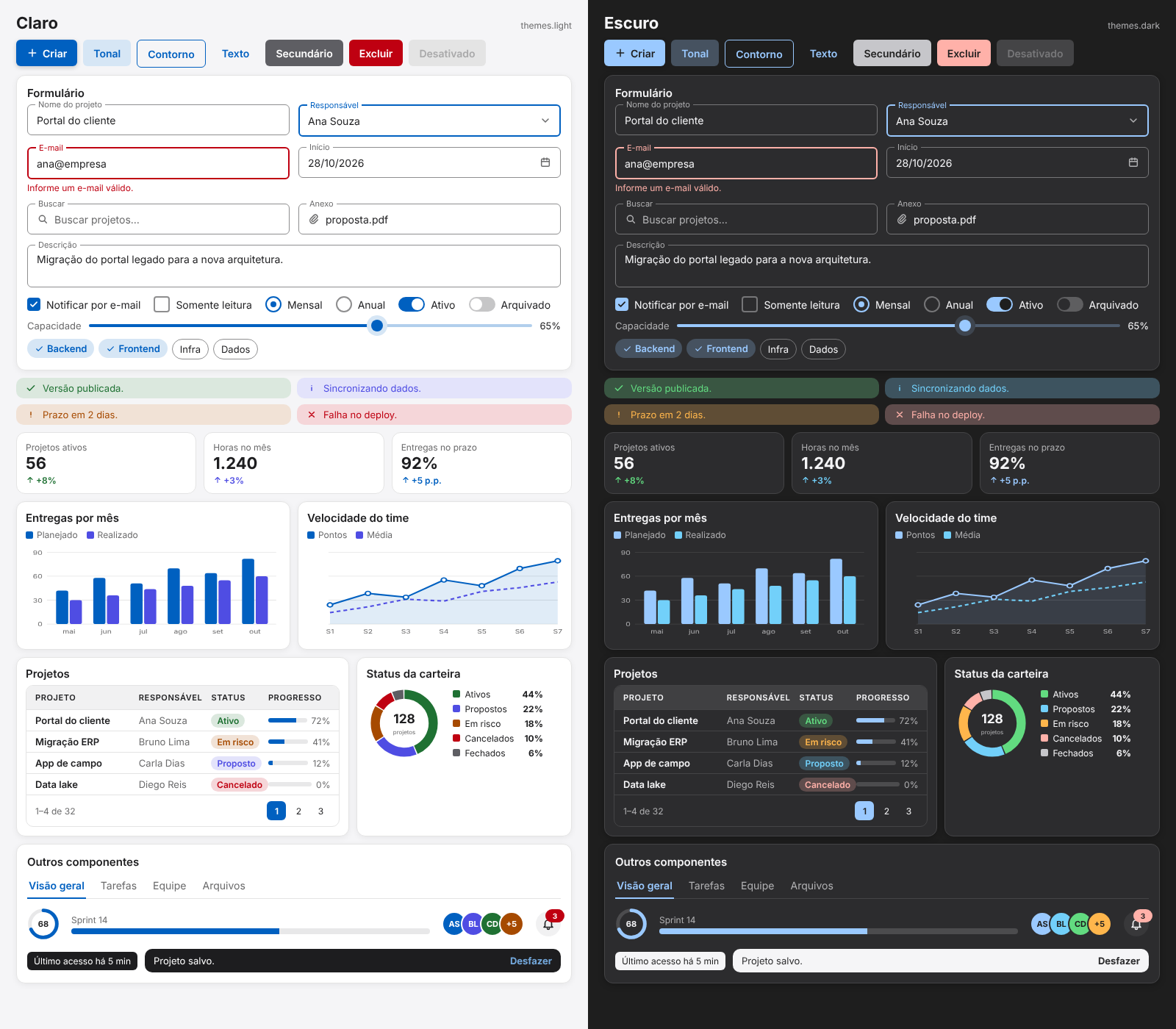Go to page 2 in dark Projetos table
Viewport: 1176px width, 1029px height.
point(886,811)
